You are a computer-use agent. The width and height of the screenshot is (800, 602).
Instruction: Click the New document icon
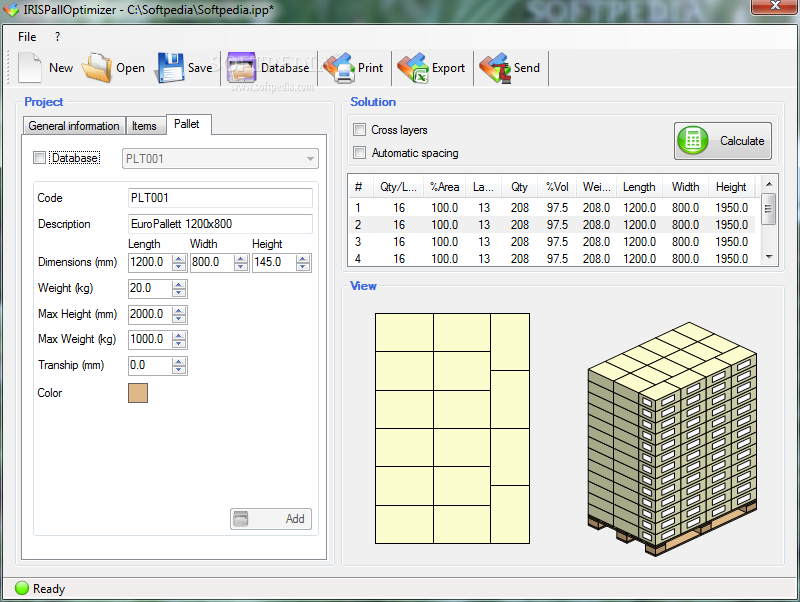(x=30, y=67)
